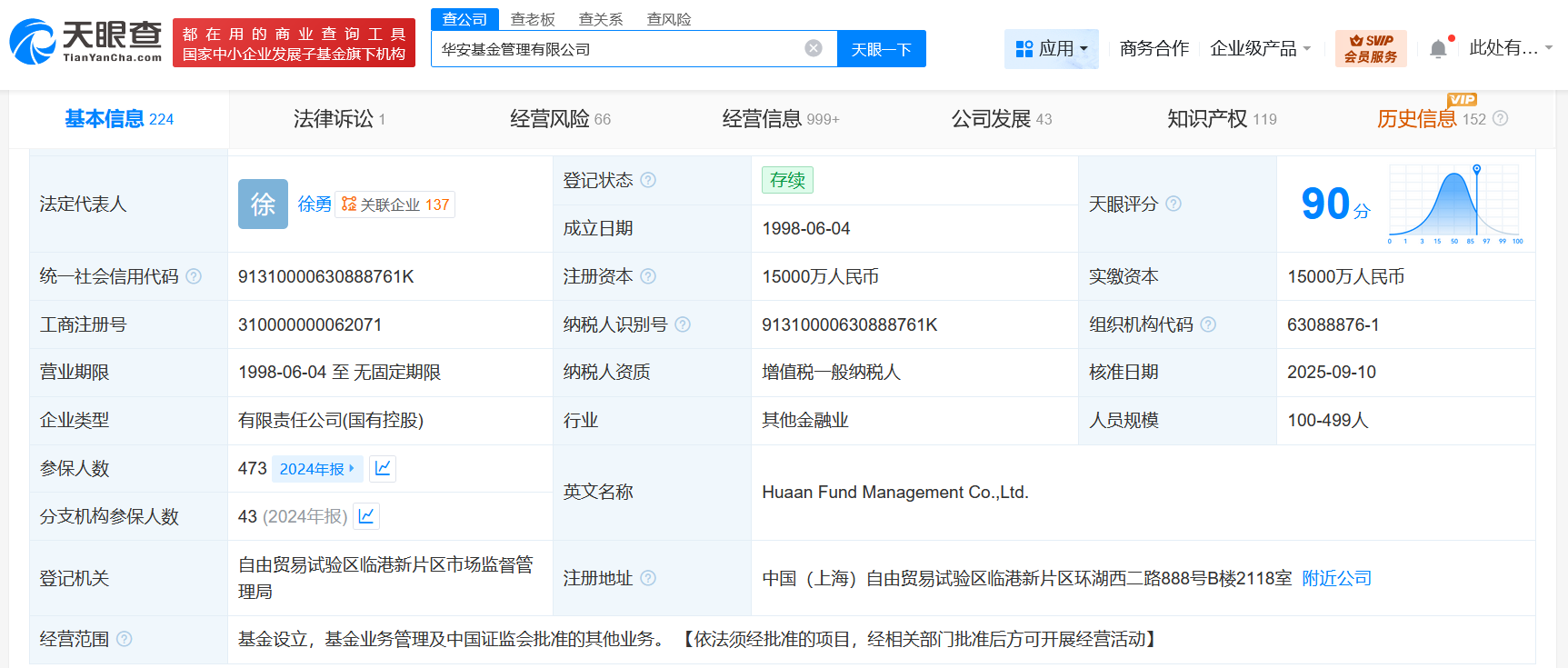Switch to the 法律诉讼 tab
Screen dimensions: 1568x668
tap(339, 119)
